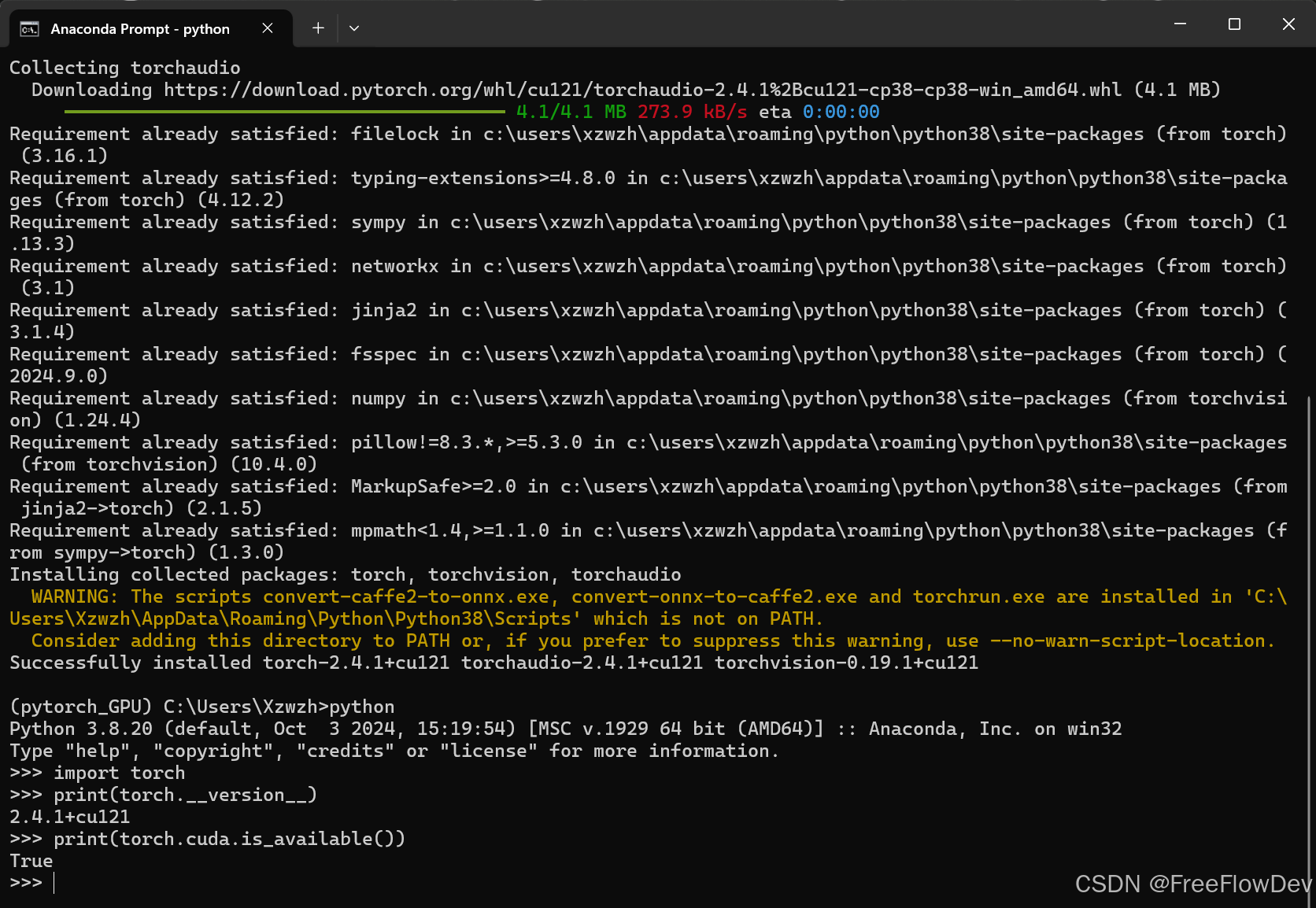Click the jinja2 requirement line

tap(649, 321)
